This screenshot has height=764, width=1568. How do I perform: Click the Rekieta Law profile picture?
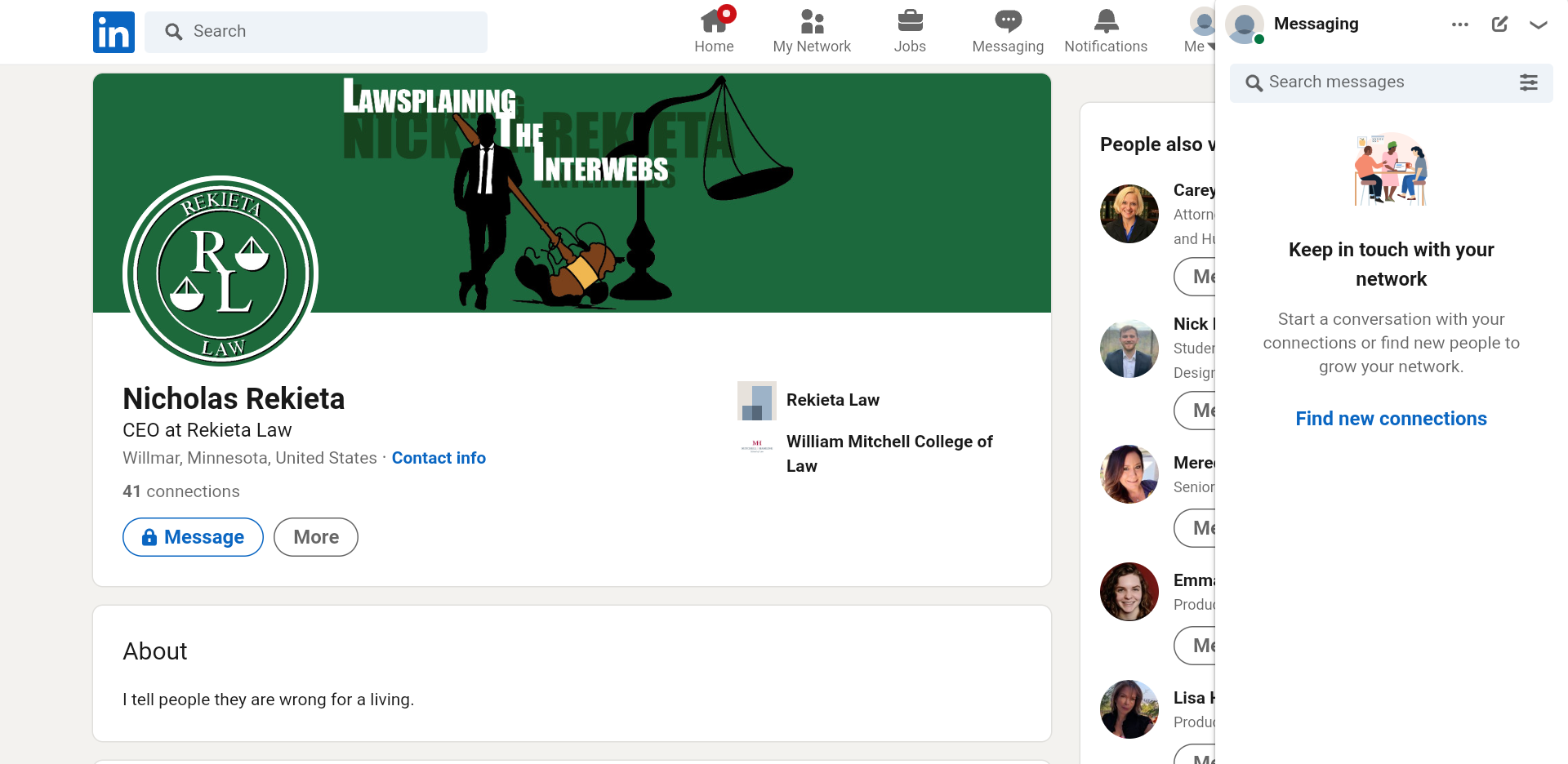click(x=220, y=272)
